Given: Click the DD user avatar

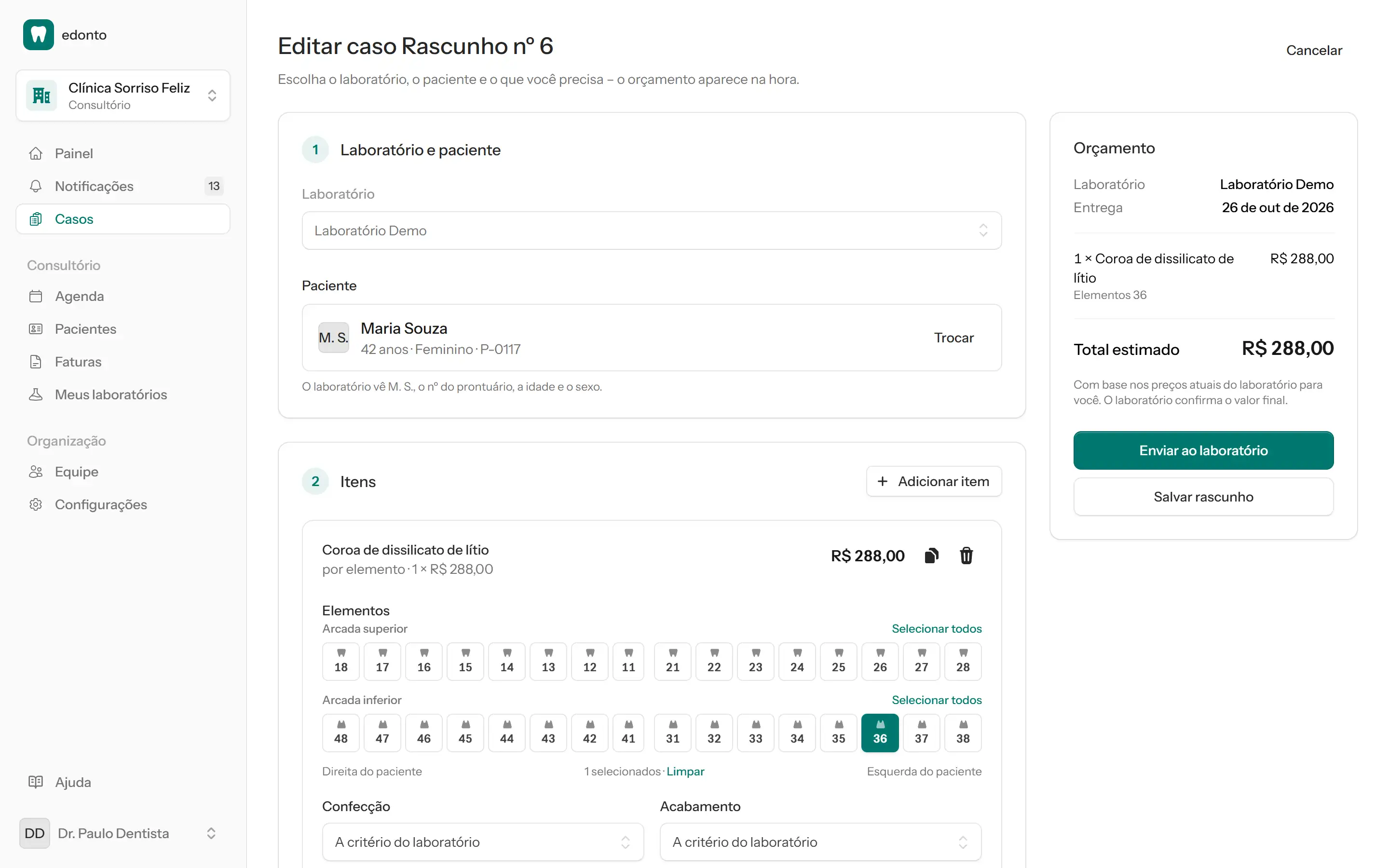Looking at the screenshot, I should [x=34, y=833].
